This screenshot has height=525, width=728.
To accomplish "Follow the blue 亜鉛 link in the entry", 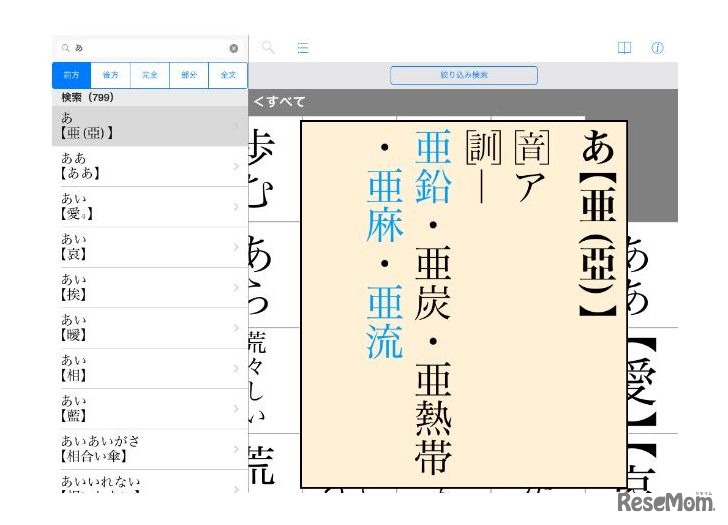I will coord(433,166).
